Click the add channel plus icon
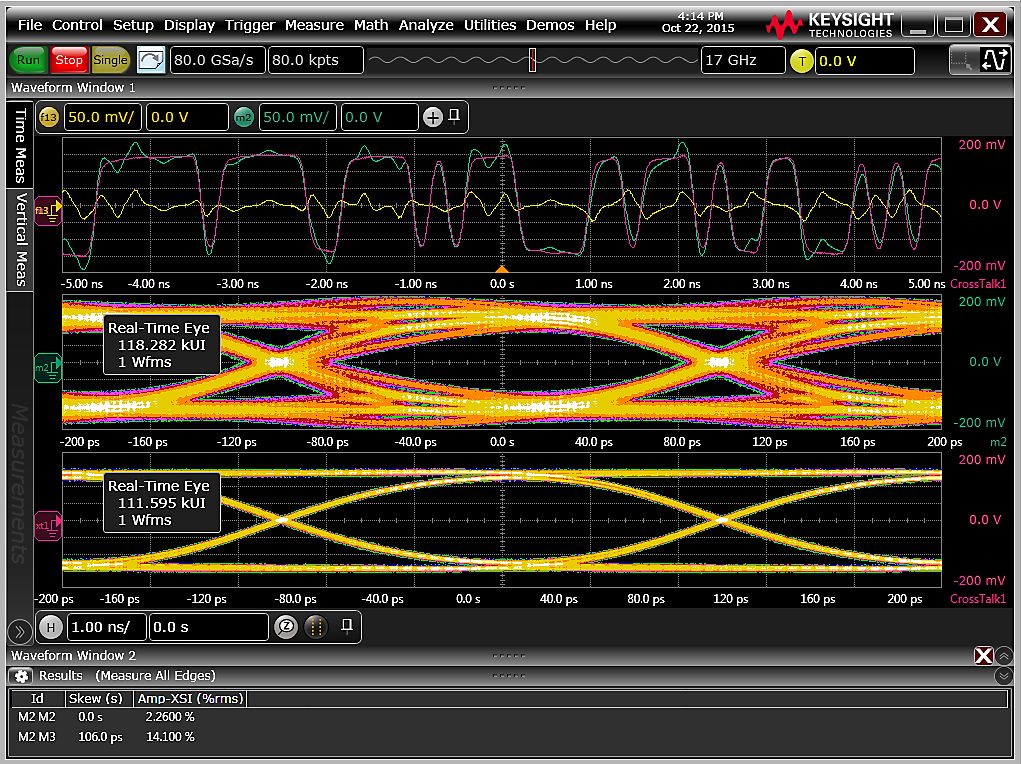The width and height of the screenshot is (1021, 764). pyautogui.click(x=432, y=117)
